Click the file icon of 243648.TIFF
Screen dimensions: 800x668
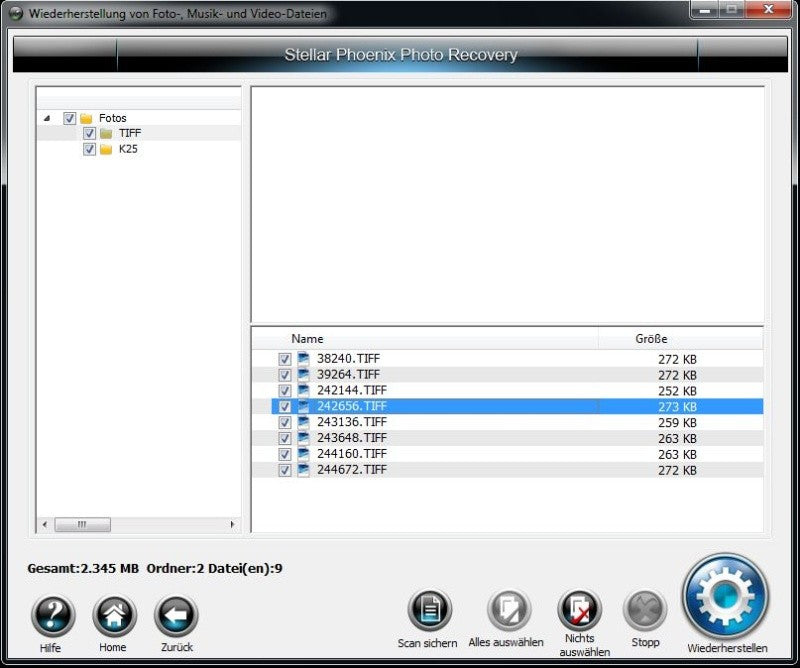pyautogui.click(x=304, y=438)
